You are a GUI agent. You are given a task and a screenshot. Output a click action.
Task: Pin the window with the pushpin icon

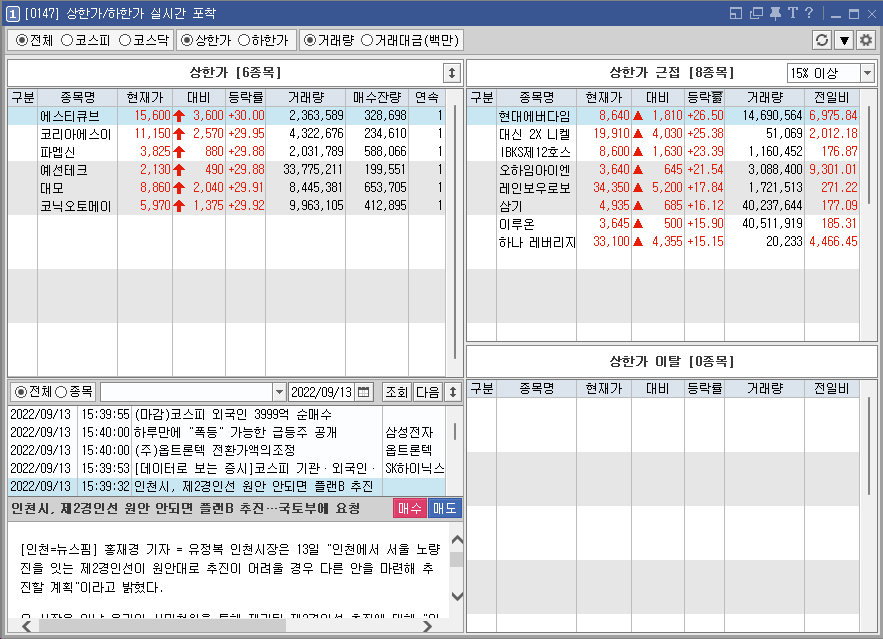click(775, 13)
